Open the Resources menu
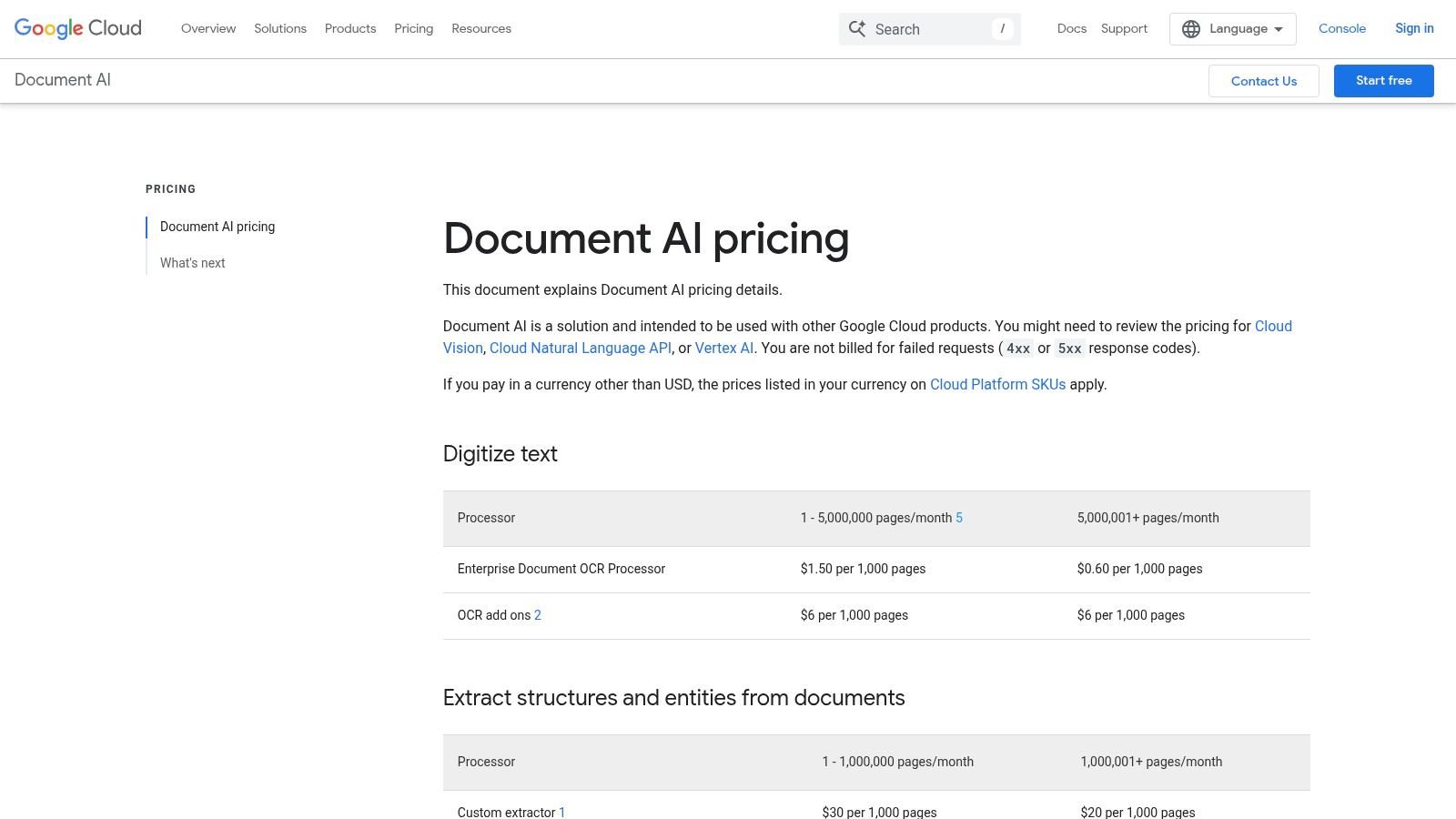The width and height of the screenshot is (1456, 819). point(481,28)
